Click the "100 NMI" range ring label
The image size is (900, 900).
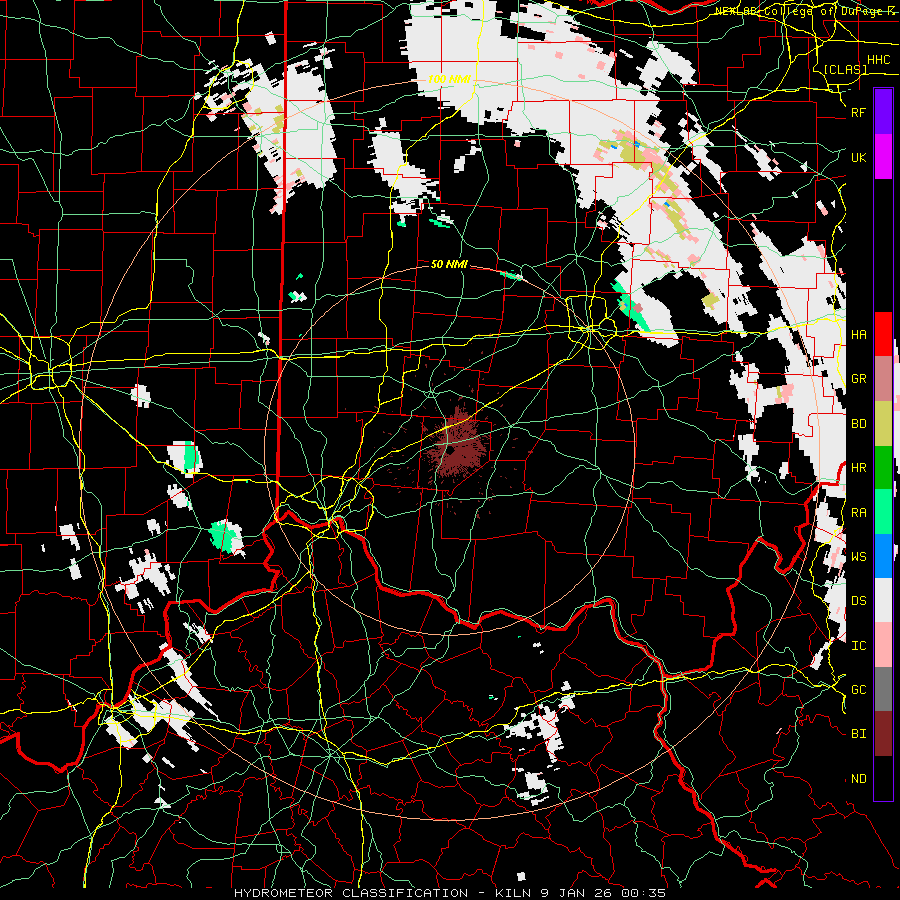(449, 79)
